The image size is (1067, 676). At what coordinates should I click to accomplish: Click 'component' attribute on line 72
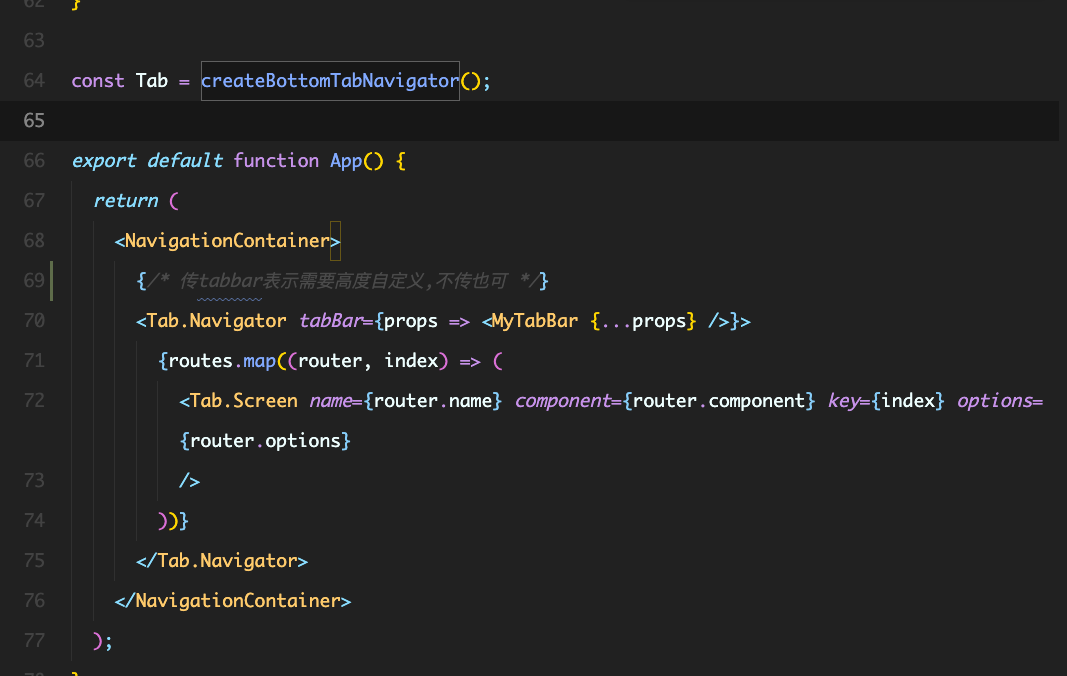pyautogui.click(x=563, y=401)
